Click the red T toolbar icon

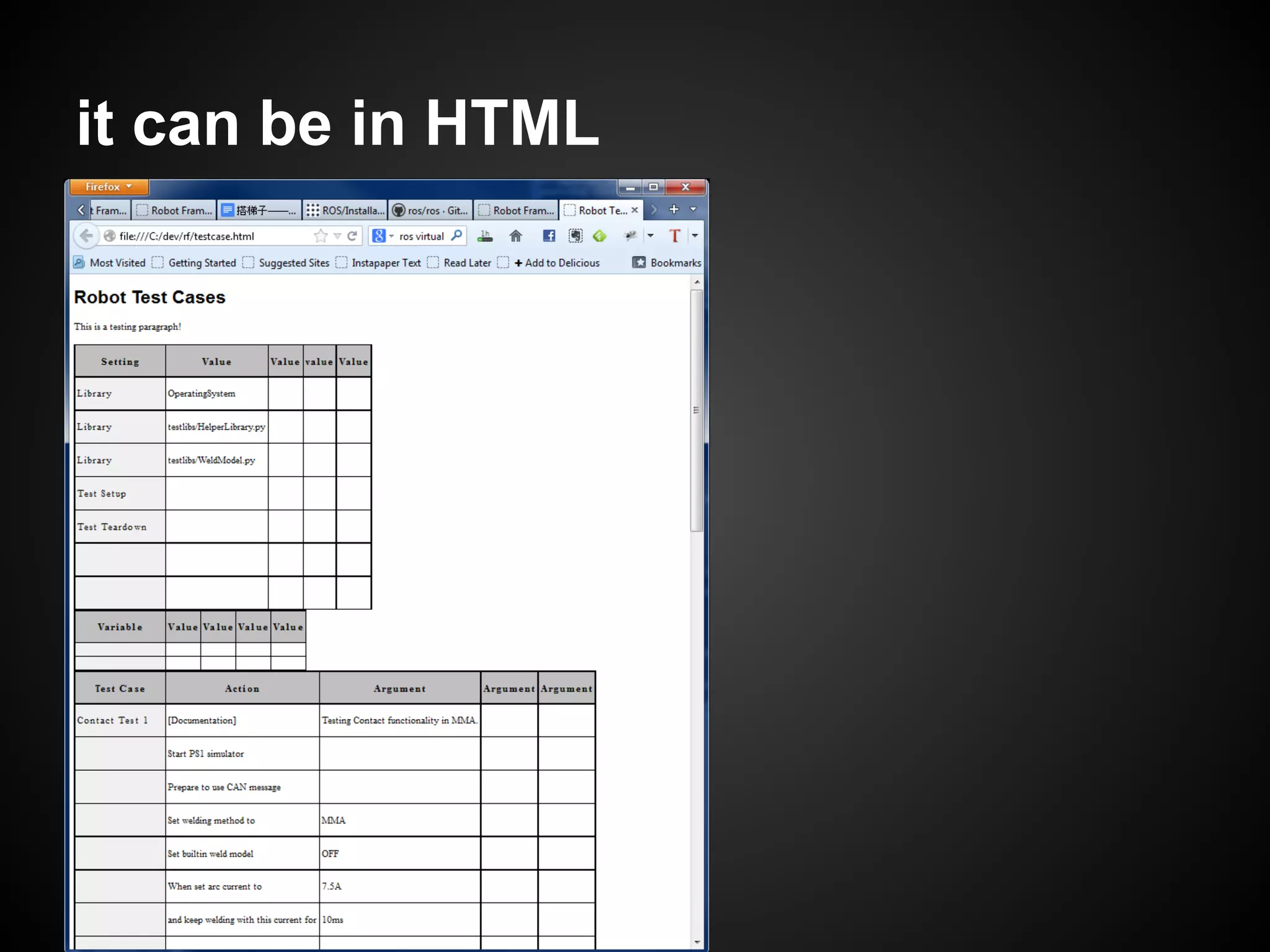tap(675, 236)
